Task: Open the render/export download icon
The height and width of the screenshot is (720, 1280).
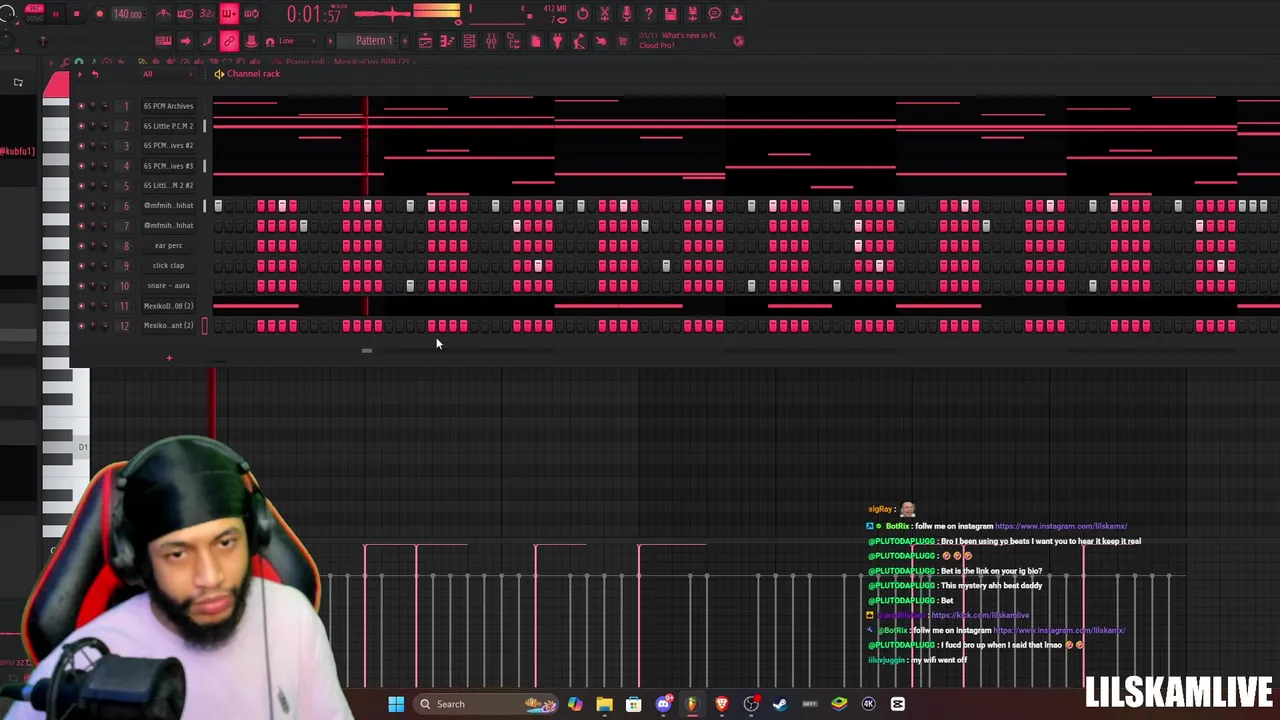Action: [737, 14]
